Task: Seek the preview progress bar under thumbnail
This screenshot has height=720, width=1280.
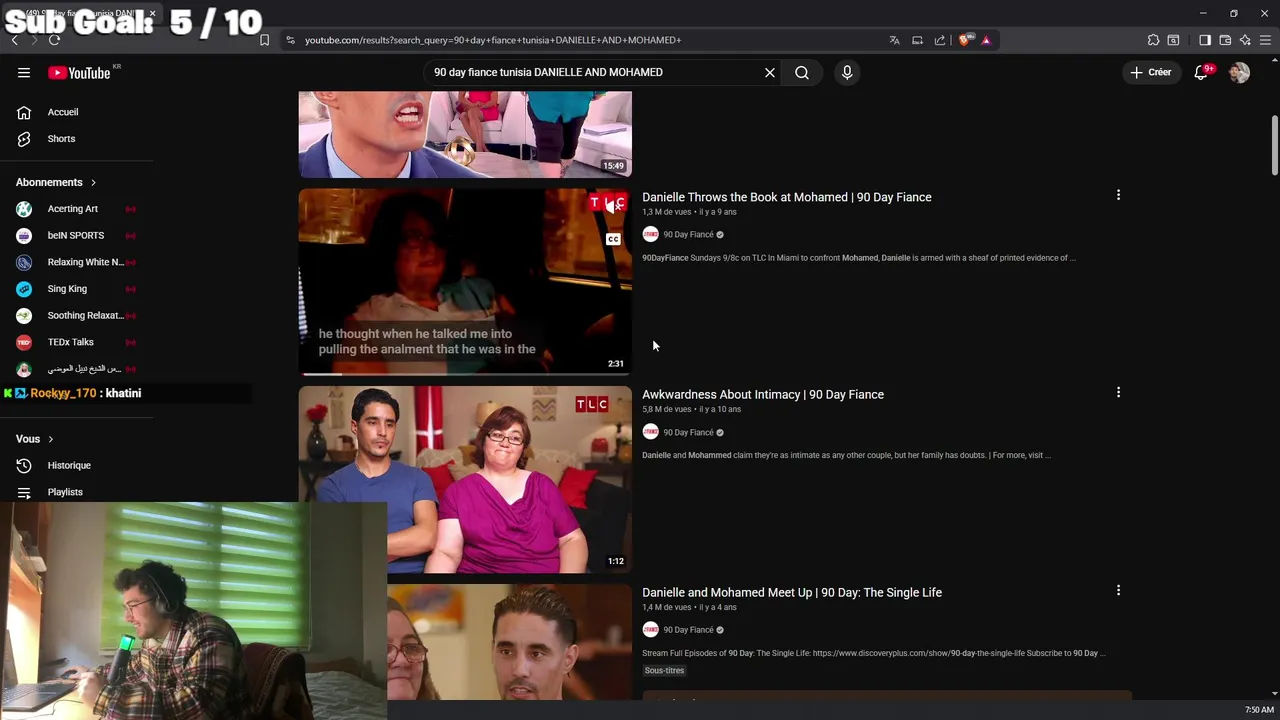Action: [x=465, y=374]
